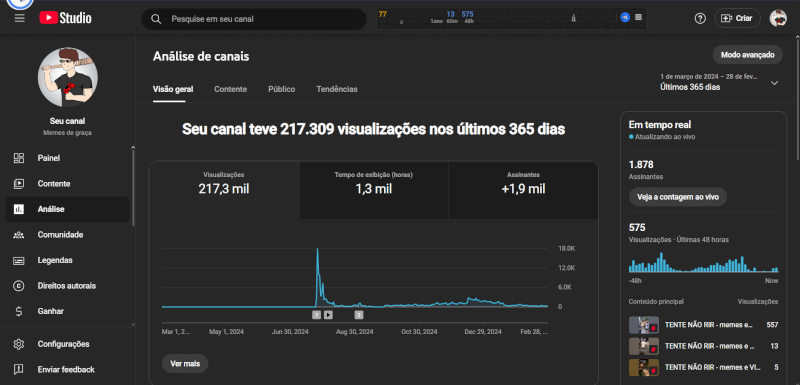Click the 48-hour views bar chart
The width and height of the screenshot is (800, 385).
click(x=704, y=262)
